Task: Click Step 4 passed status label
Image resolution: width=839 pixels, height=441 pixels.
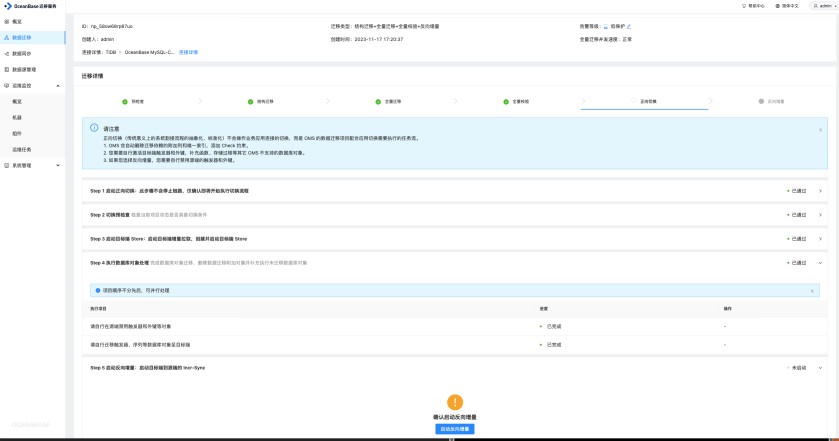Action: click(797, 263)
